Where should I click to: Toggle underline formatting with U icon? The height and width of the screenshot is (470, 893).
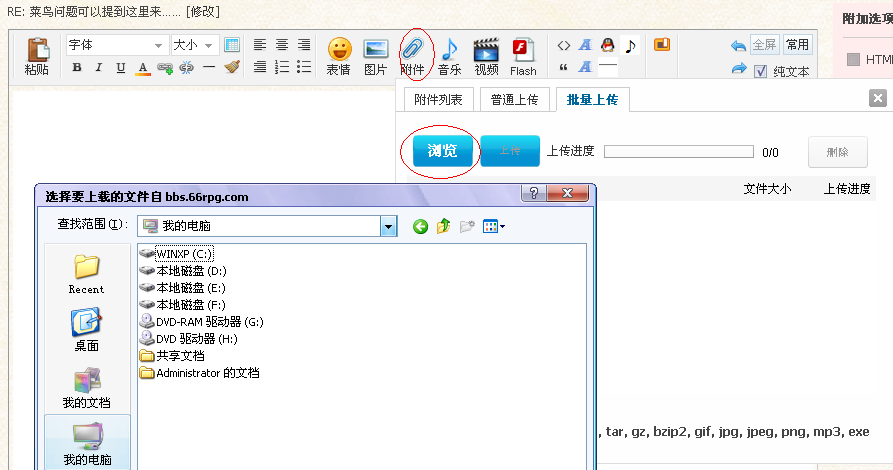click(121, 68)
